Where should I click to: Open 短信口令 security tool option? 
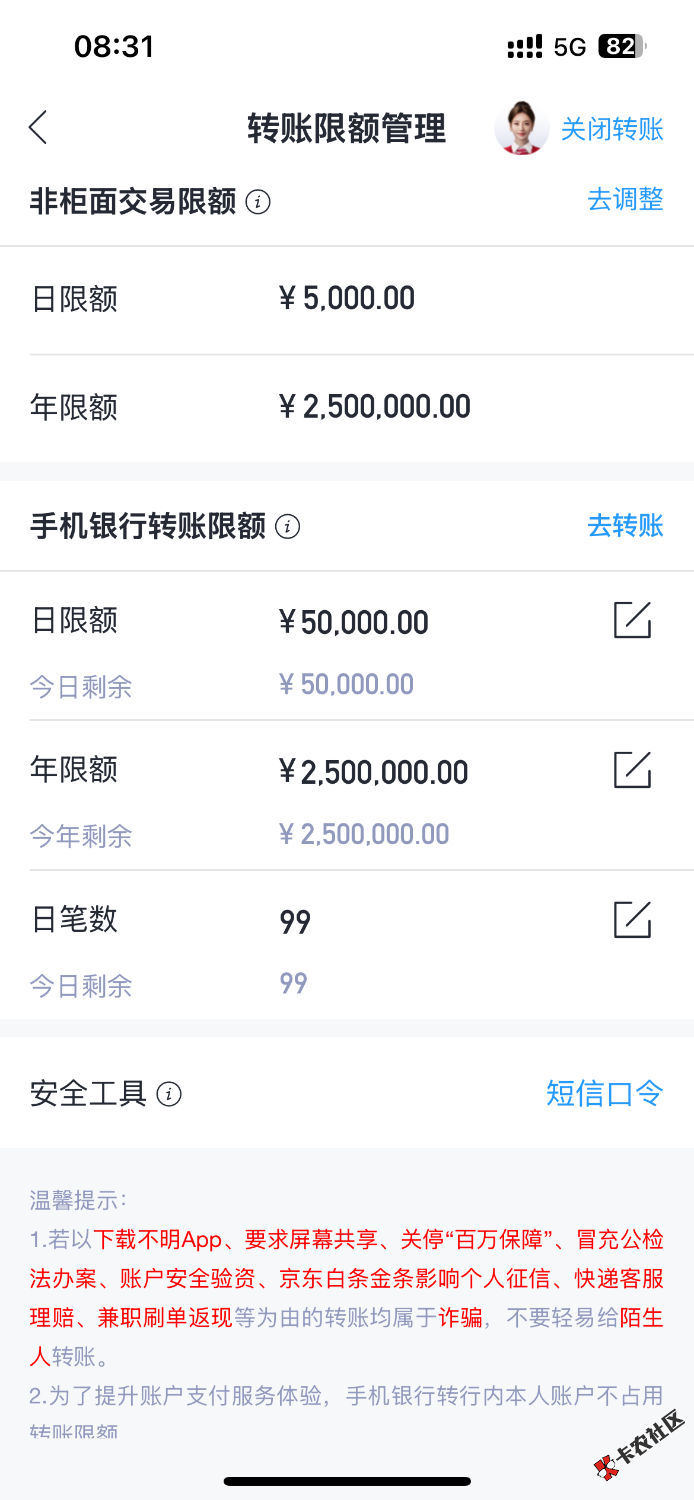click(x=604, y=1093)
